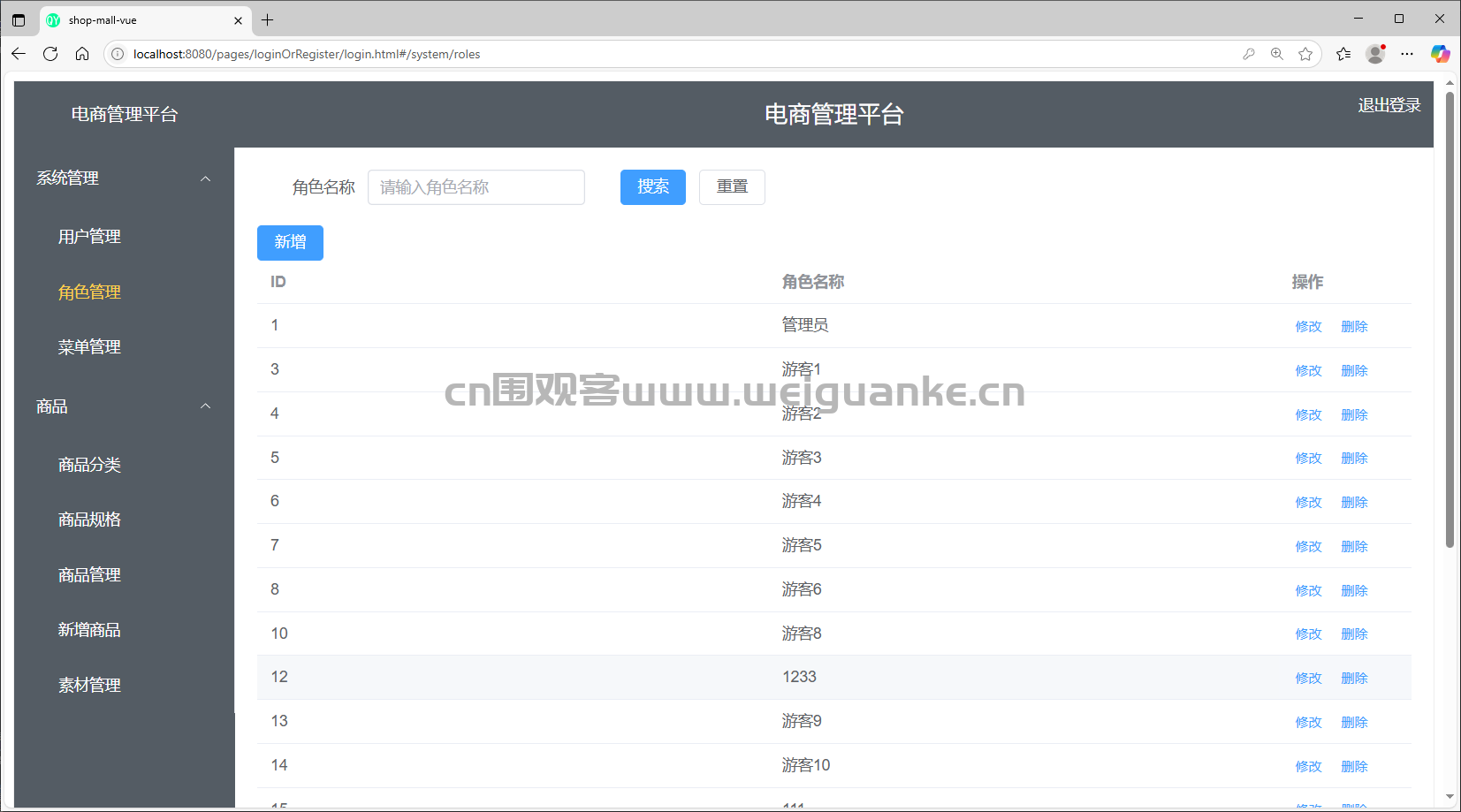The width and height of the screenshot is (1461, 812).
Task: Collapse the 商品 menu section
Action: pyautogui.click(x=124, y=406)
